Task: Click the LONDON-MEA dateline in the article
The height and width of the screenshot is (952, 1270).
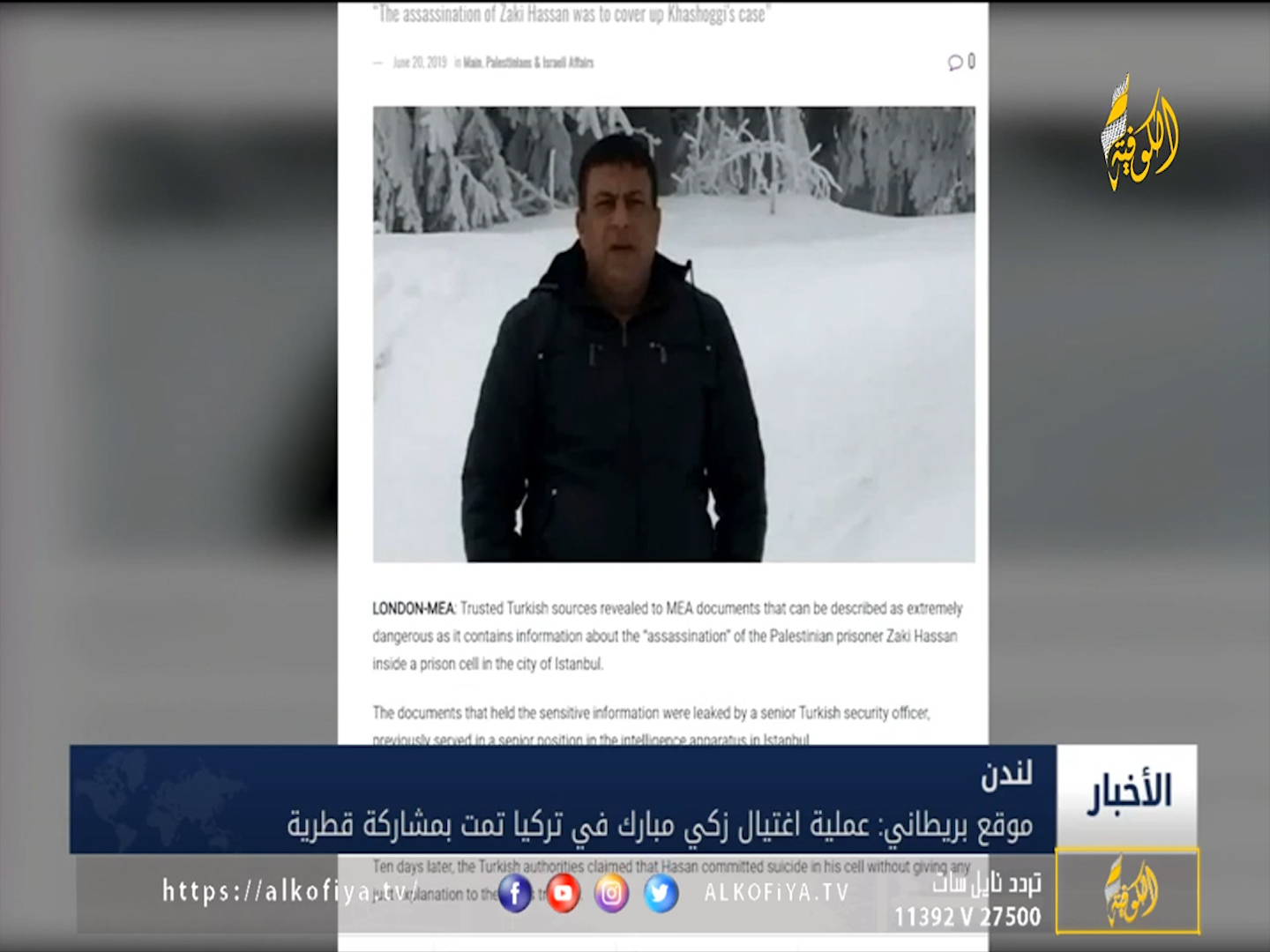Action: pos(413,608)
